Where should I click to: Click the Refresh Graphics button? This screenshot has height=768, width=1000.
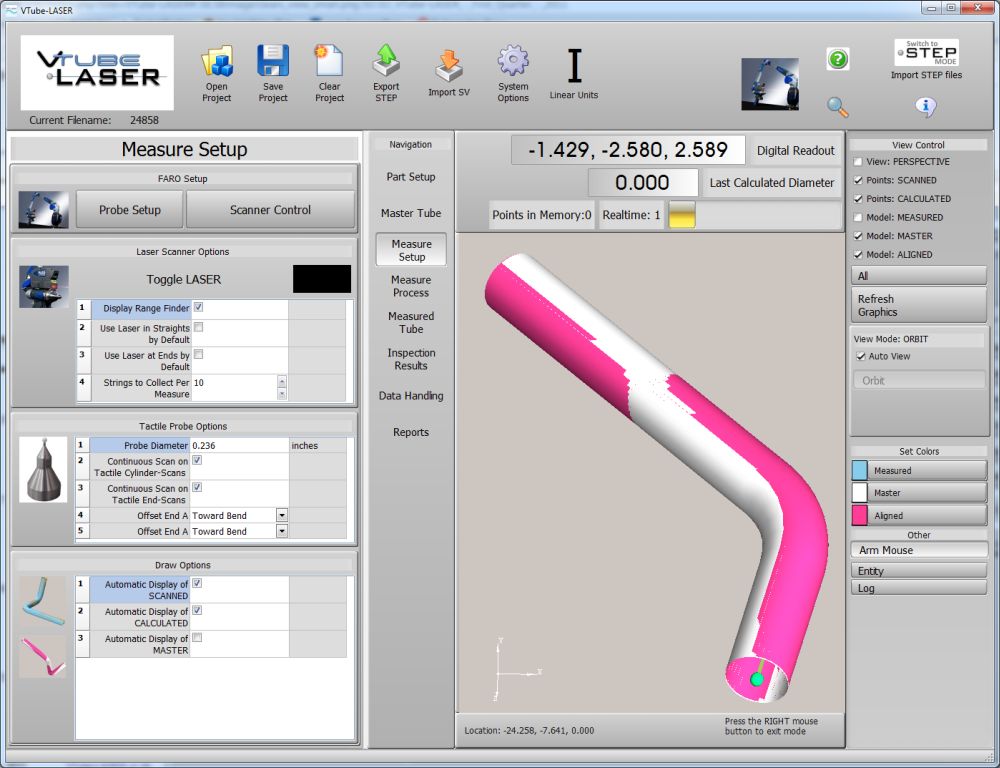pyautogui.click(x=918, y=305)
